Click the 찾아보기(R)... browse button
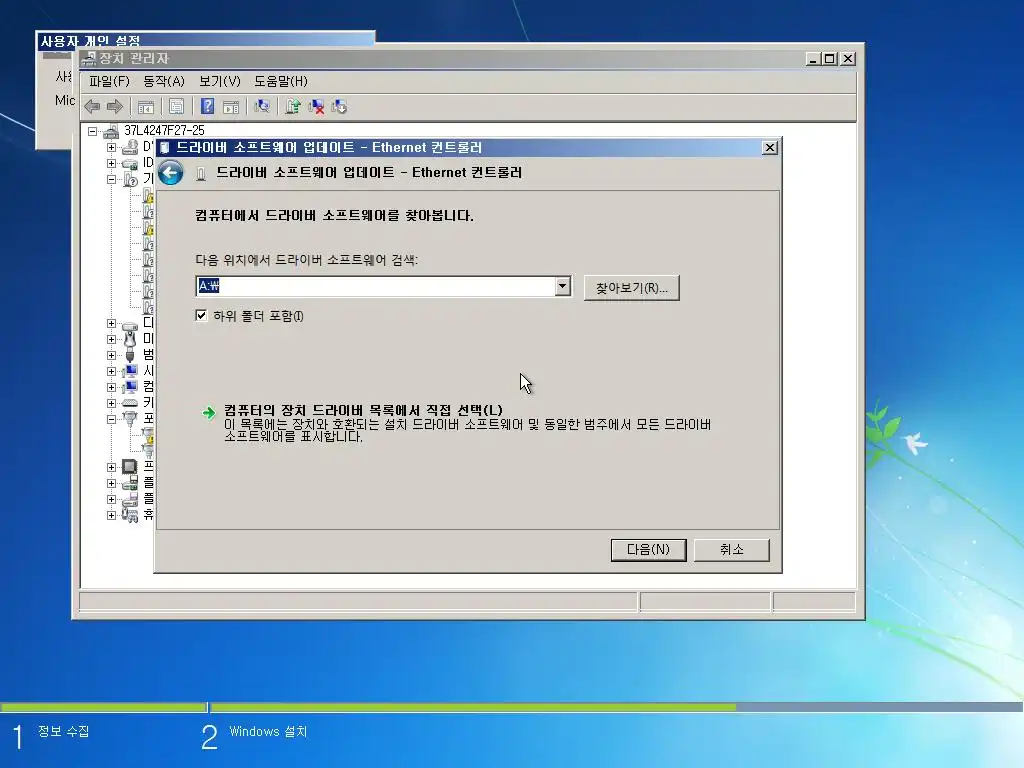Viewport: 1024px width, 768px height. 632,288
